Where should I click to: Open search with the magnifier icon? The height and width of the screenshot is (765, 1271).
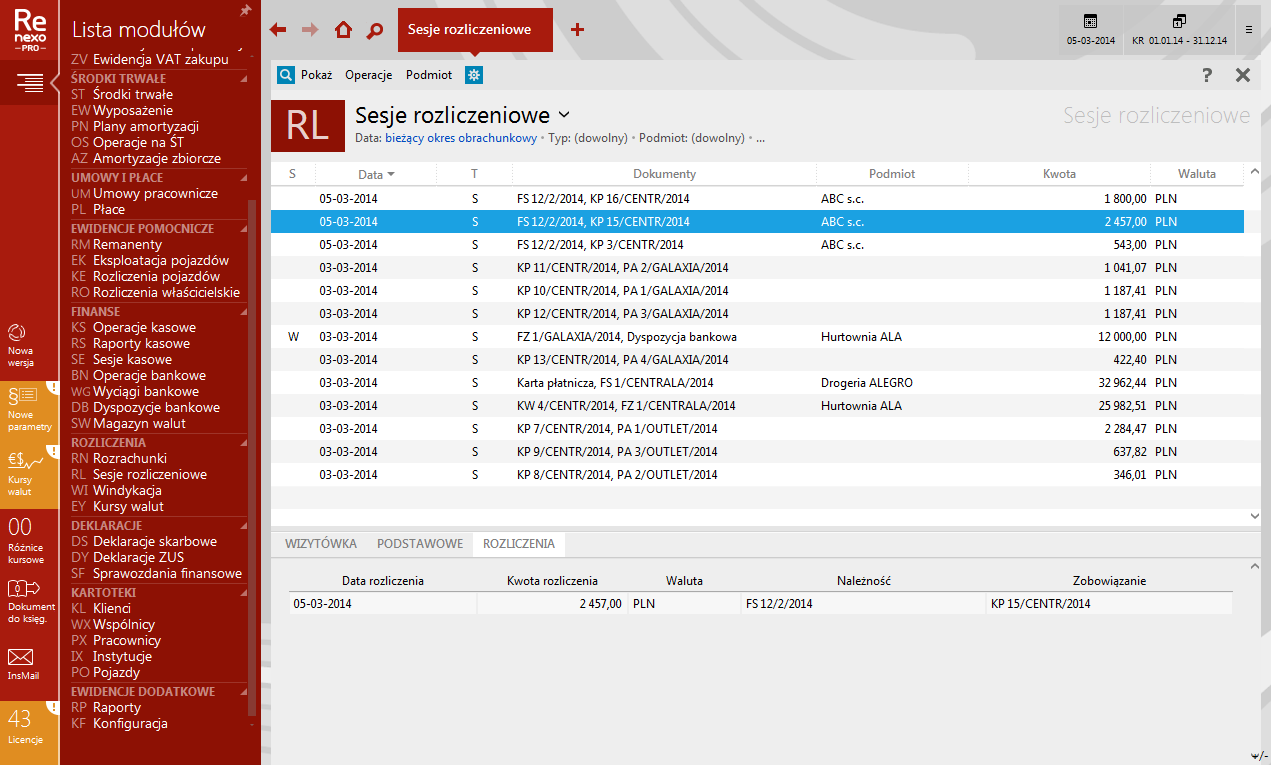point(375,30)
